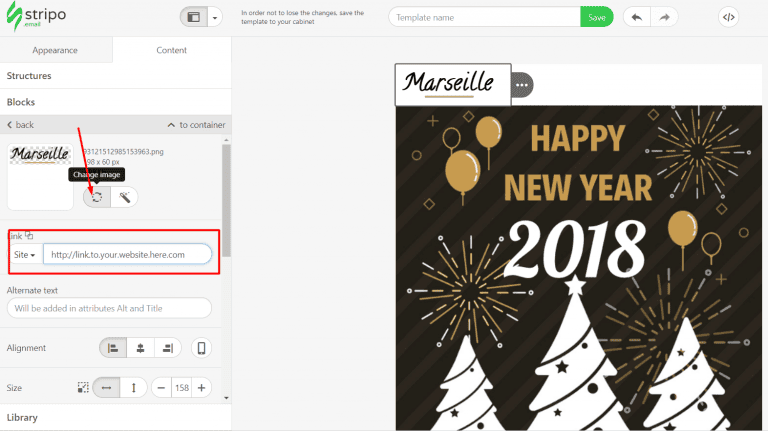The image size is (768, 431).
Task: Select center alignment for the image
Action: [x=141, y=348]
